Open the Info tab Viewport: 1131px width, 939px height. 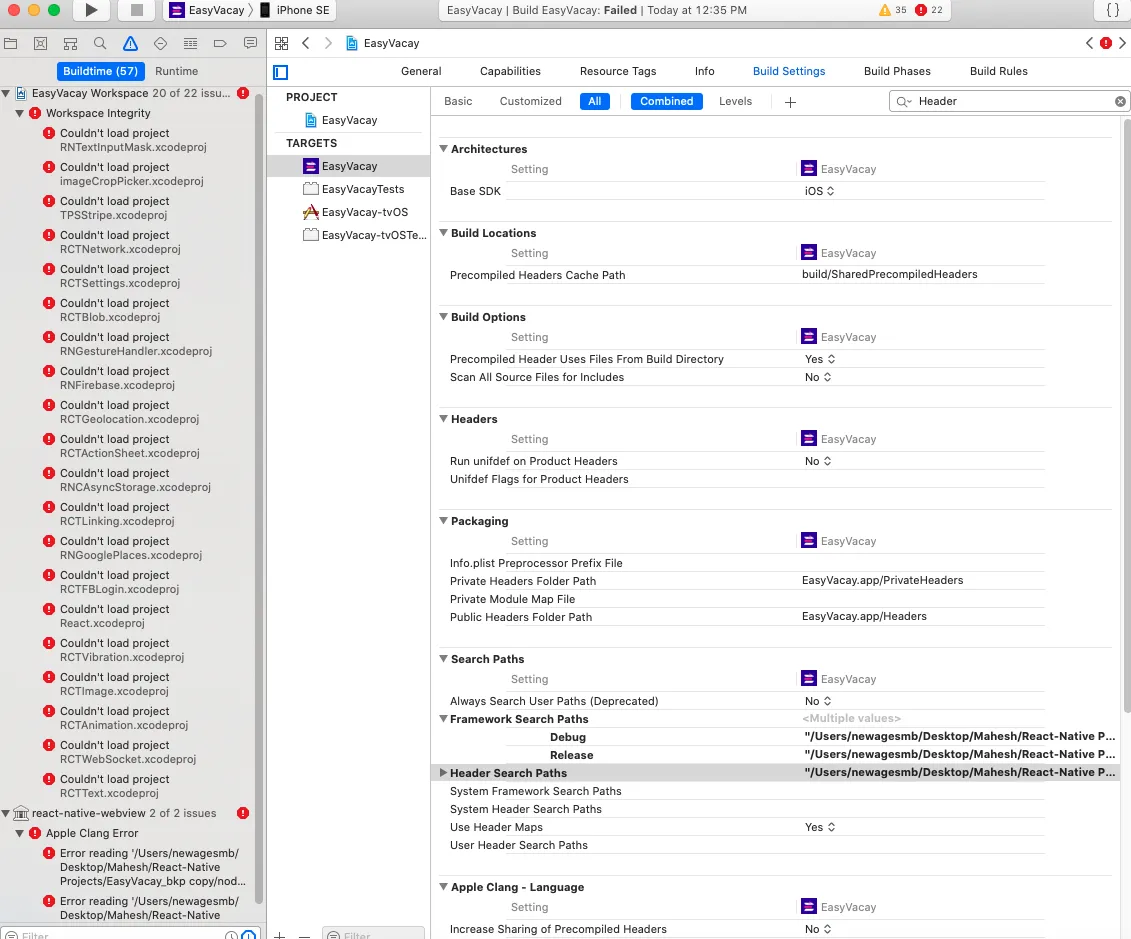click(x=705, y=71)
